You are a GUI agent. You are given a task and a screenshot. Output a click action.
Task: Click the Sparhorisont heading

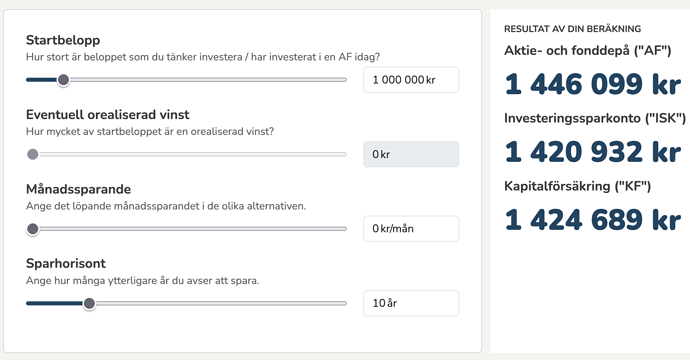pyautogui.click(x=66, y=263)
